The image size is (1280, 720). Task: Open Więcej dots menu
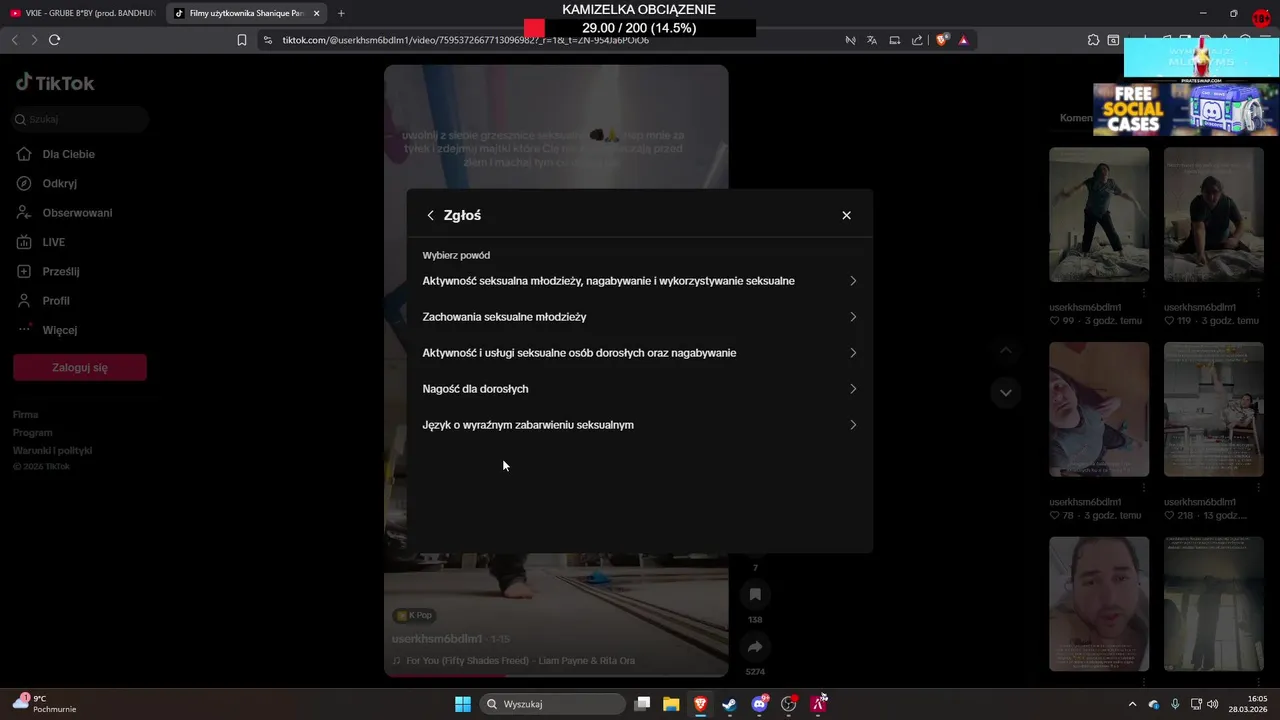[x=25, y=329]
